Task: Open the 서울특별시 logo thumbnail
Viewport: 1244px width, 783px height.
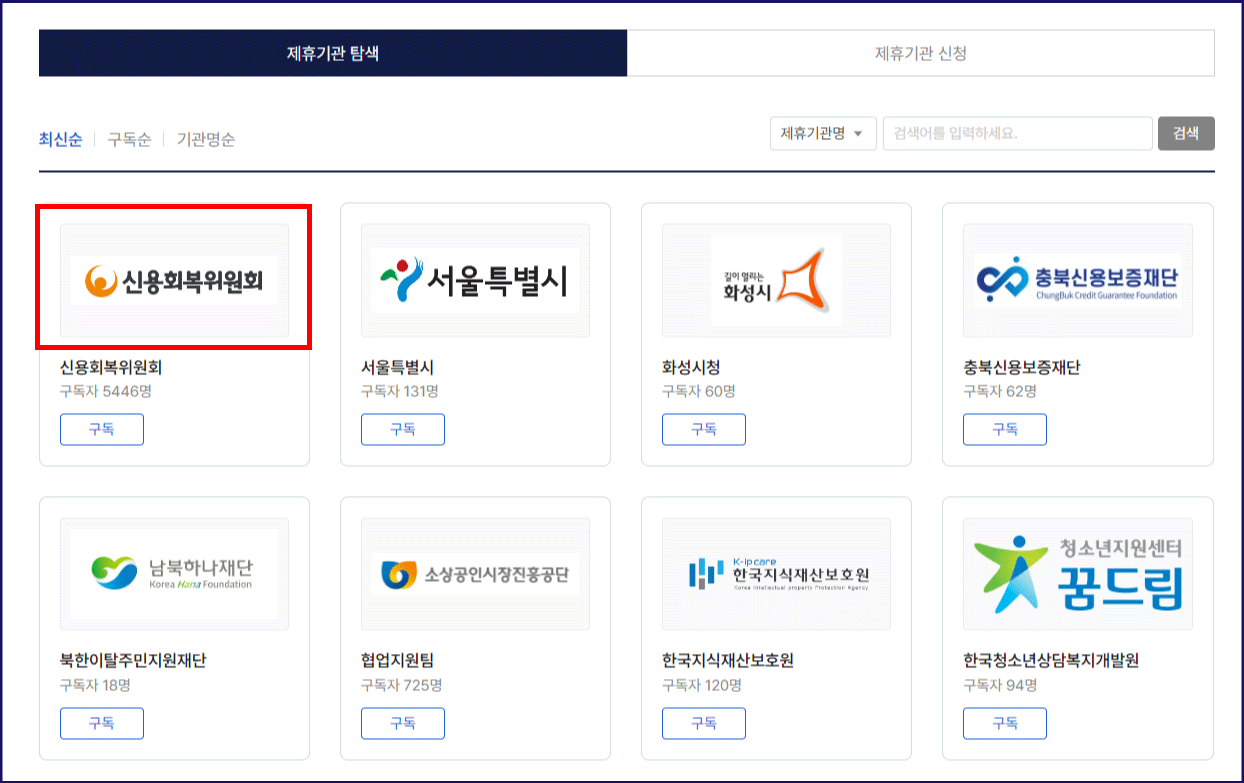Action: coord(475,280)
